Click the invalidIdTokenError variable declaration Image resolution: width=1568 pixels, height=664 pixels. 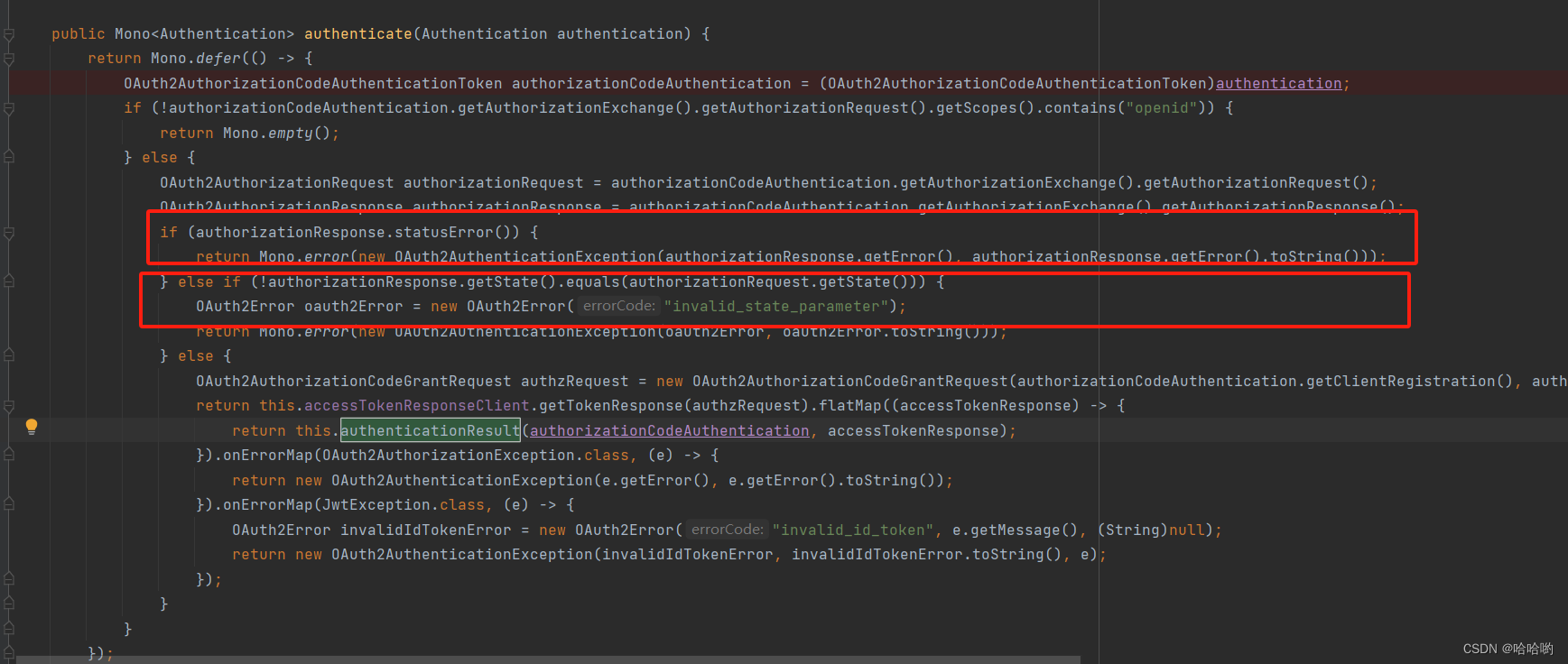(x=426, y=530)
